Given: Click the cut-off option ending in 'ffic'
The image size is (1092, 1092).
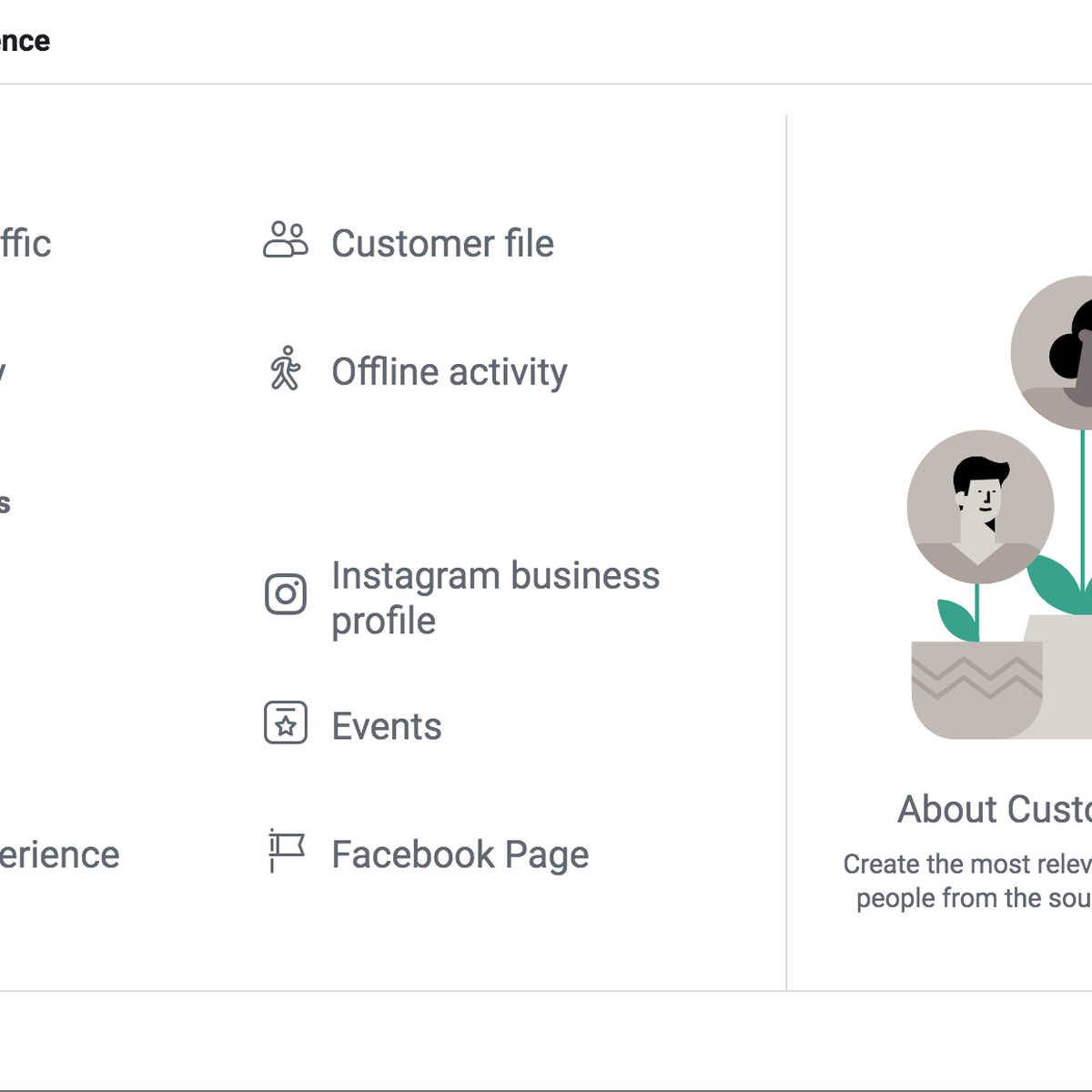Looking at the screenshot, I should click(x=25, y=244).
